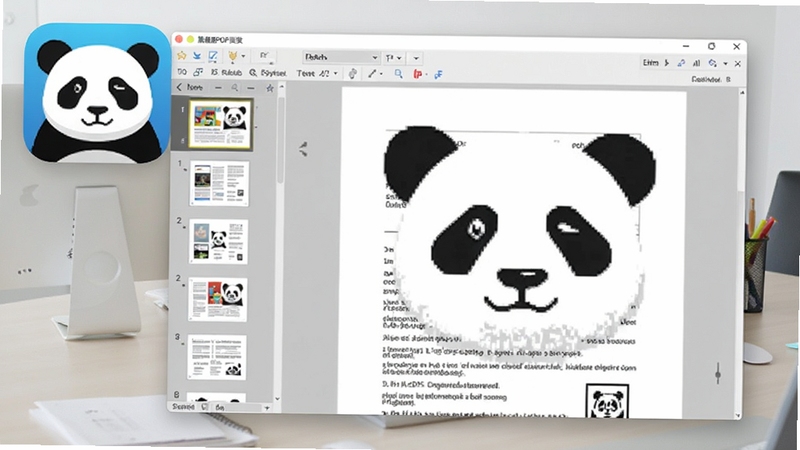The width and height of the screenshot is (800, 450).
Task: Click the small icon in the bottom status bar
Action: pyautogui.click(x=204, y=407)
